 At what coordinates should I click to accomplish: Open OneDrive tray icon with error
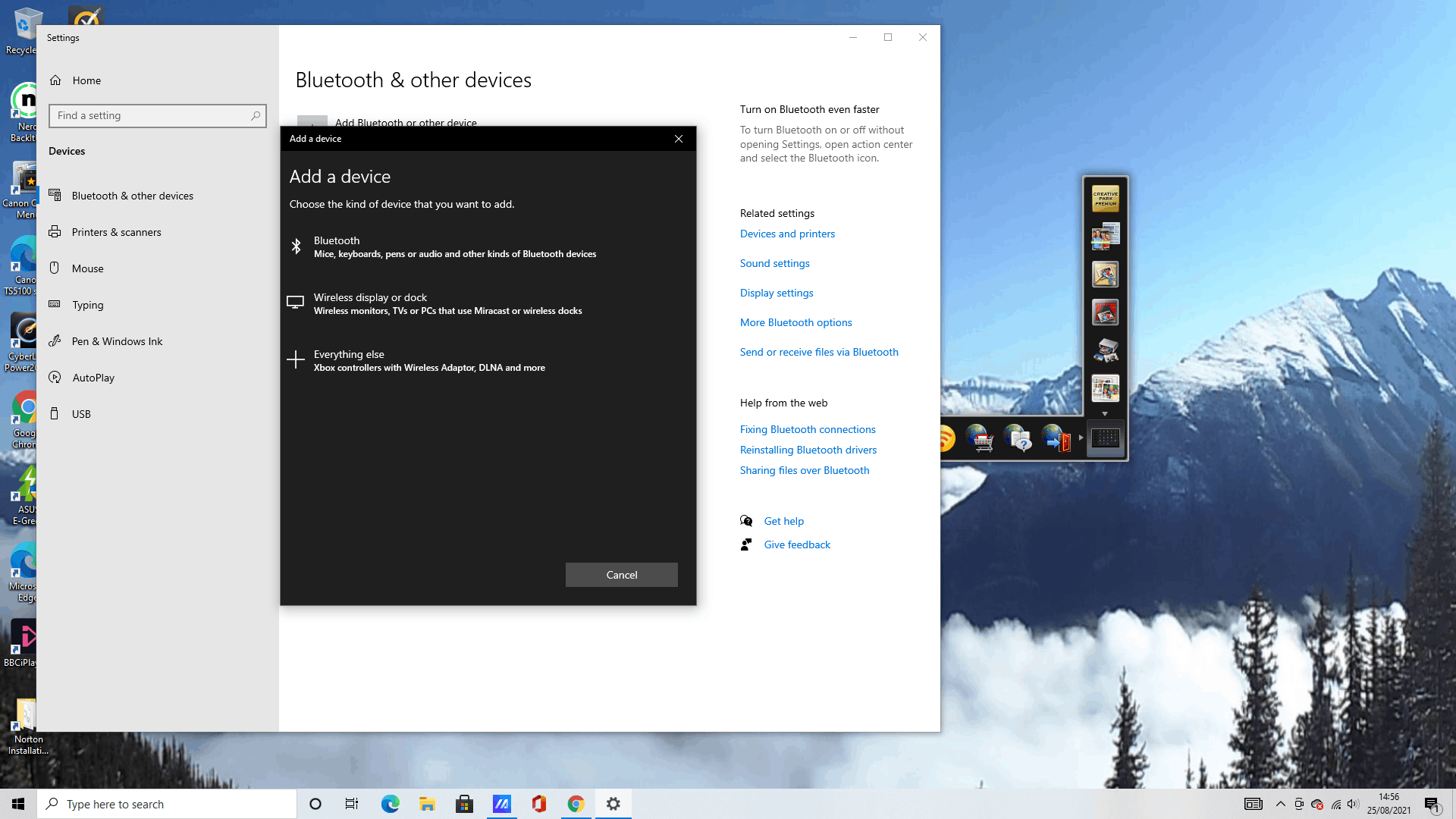(1317, 804)
